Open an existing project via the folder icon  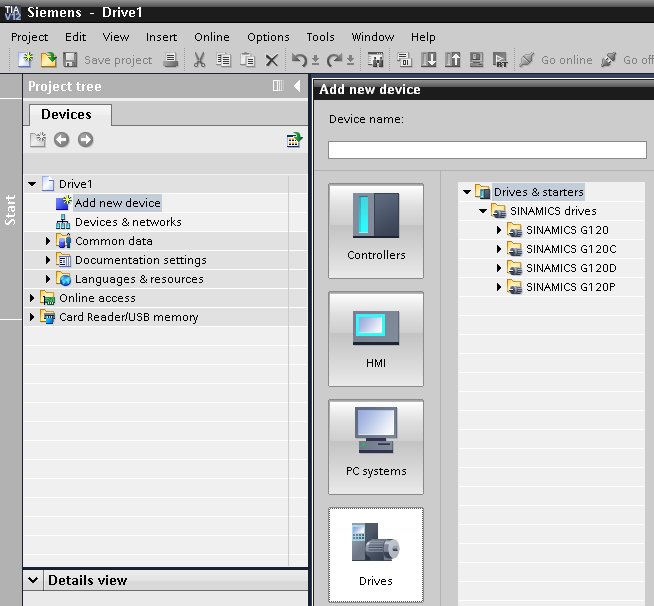click(48, 60)
